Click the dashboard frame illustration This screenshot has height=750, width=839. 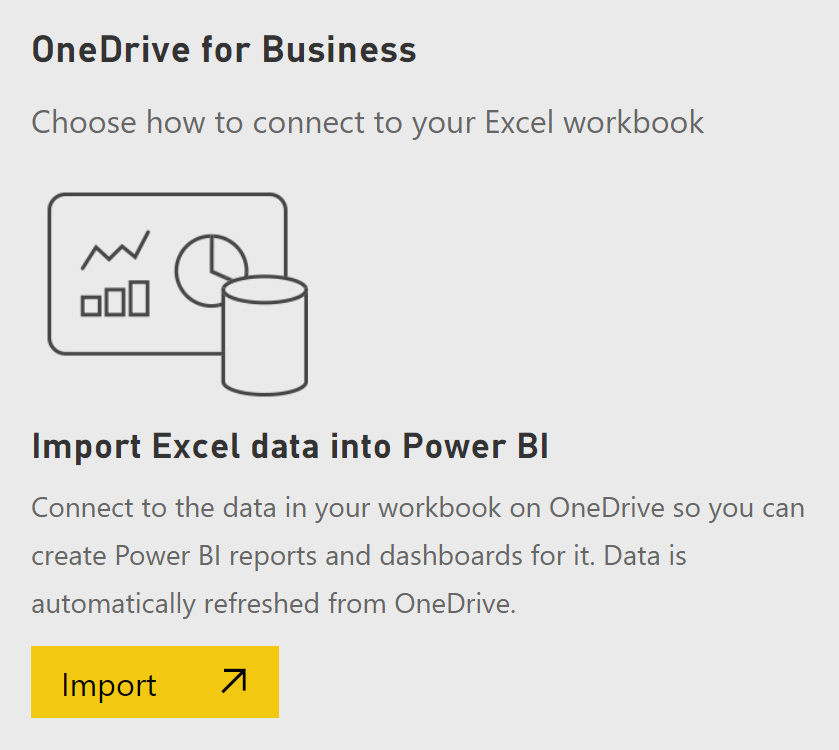(x=167, y=274)
